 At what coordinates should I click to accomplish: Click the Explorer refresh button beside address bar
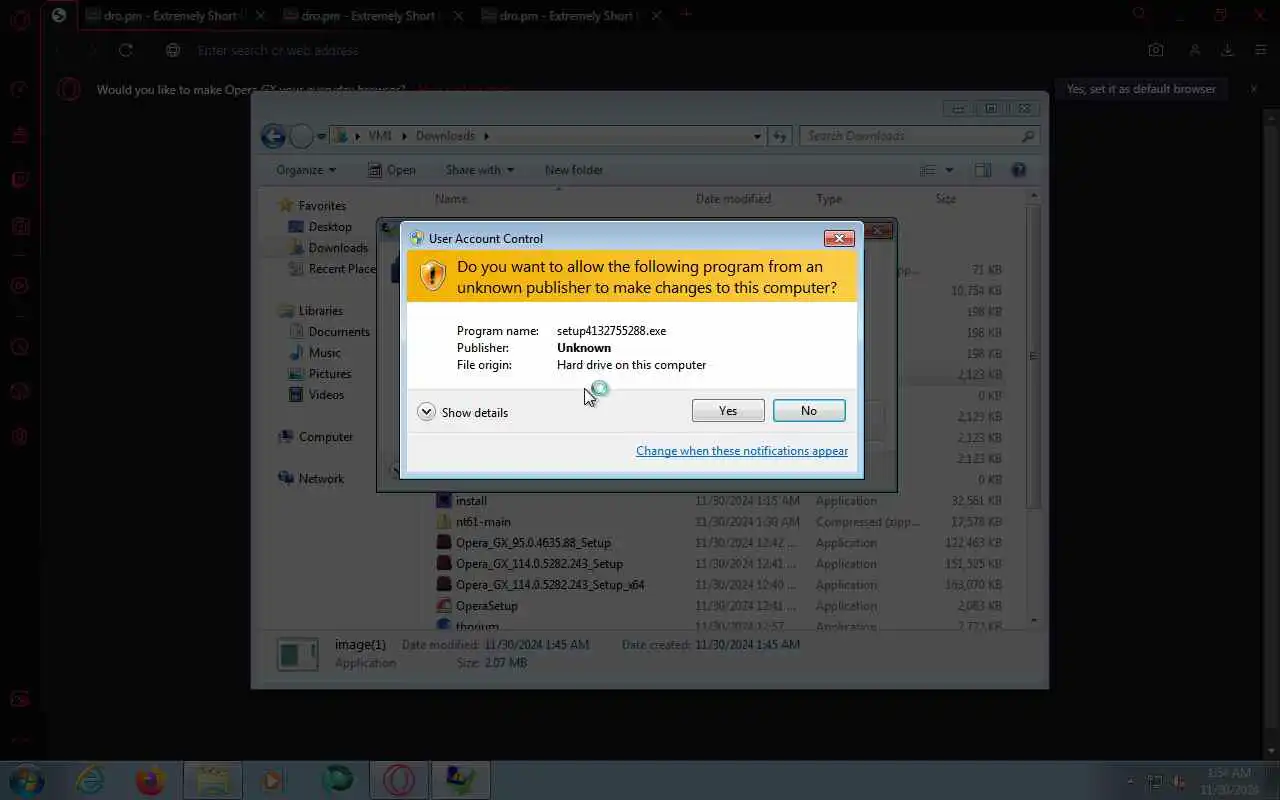780,136
